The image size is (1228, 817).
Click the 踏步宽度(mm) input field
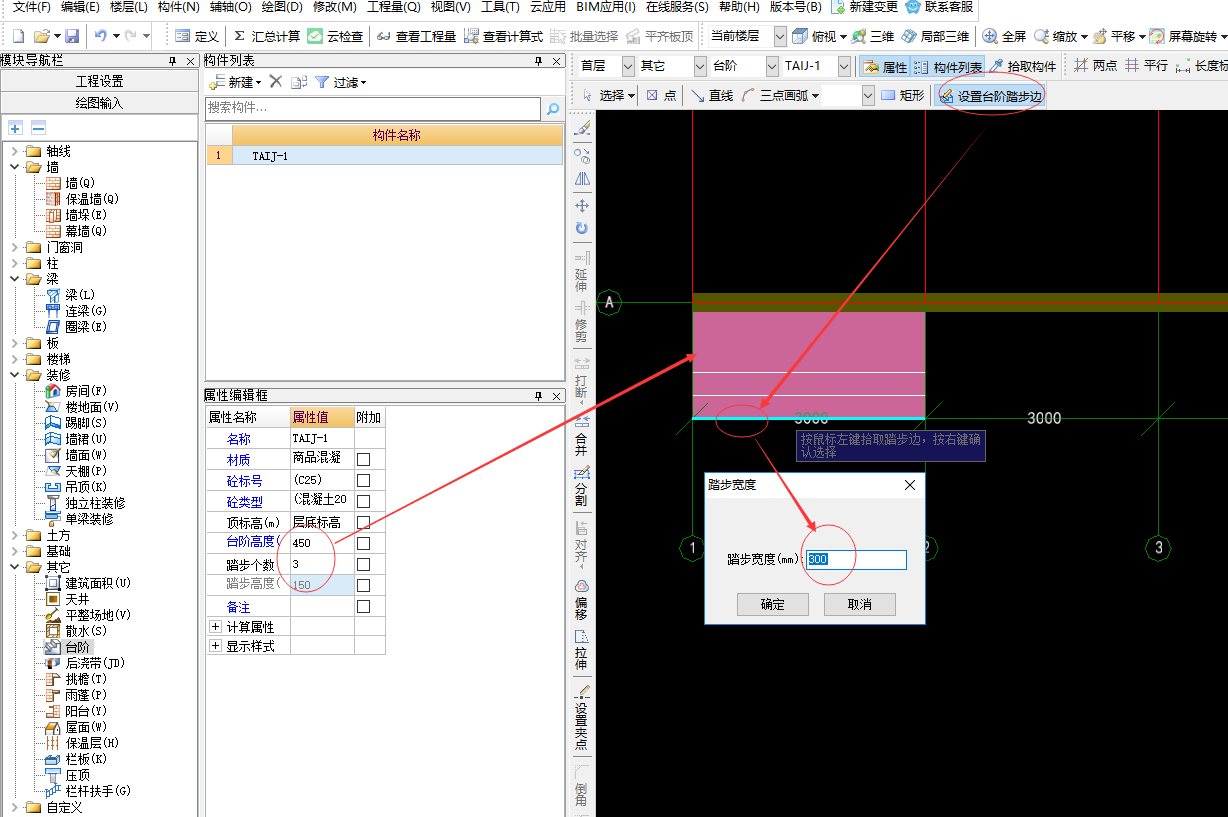coord(856,559)
